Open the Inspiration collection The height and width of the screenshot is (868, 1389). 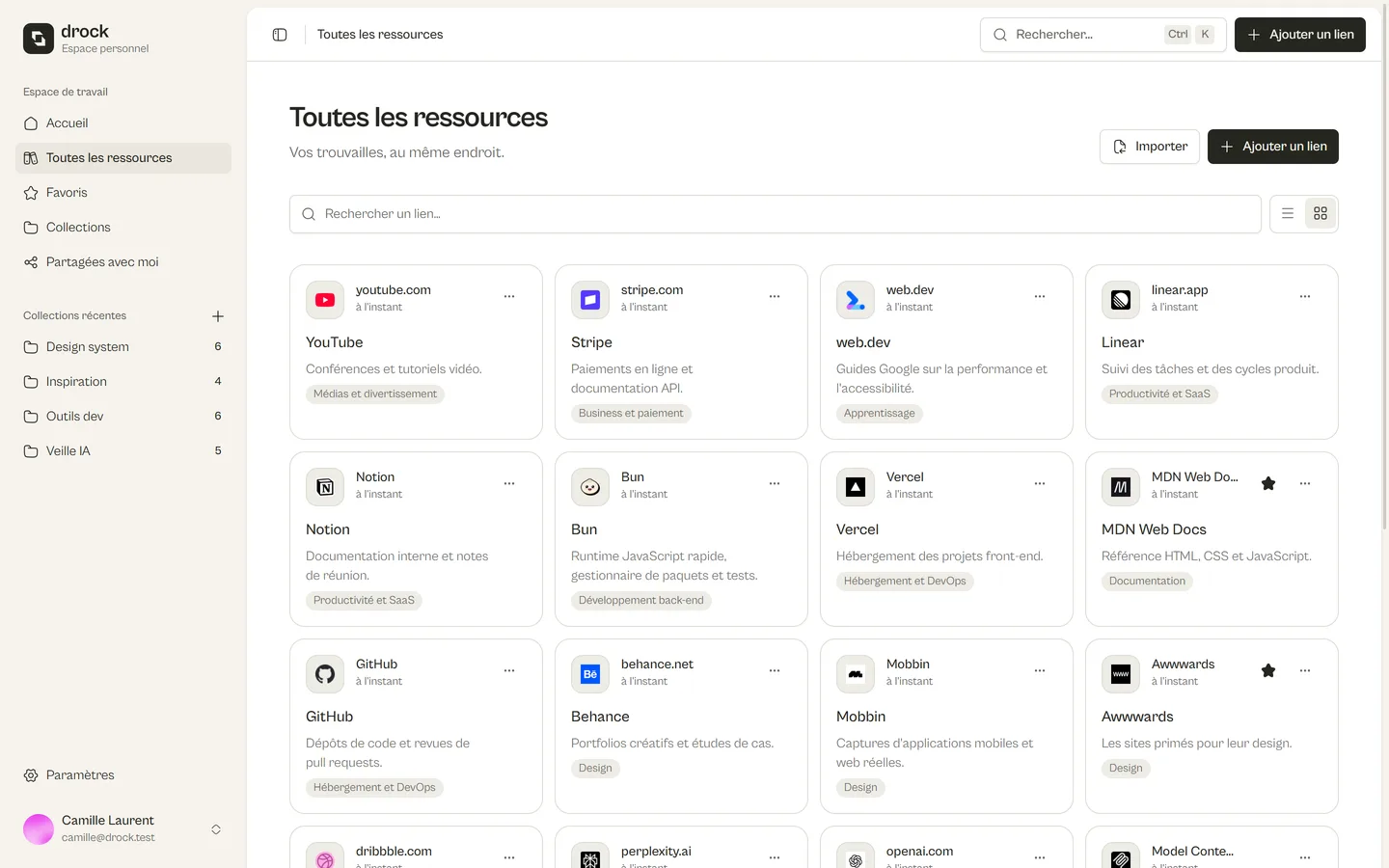(123, 382)
